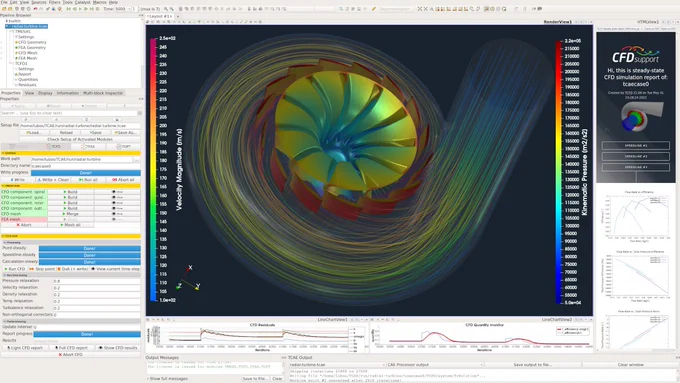The width and height of the screenshot is (680, 383).
Task: Click the Directory name field
Action: pyautogui.click(x=85, y=166)
